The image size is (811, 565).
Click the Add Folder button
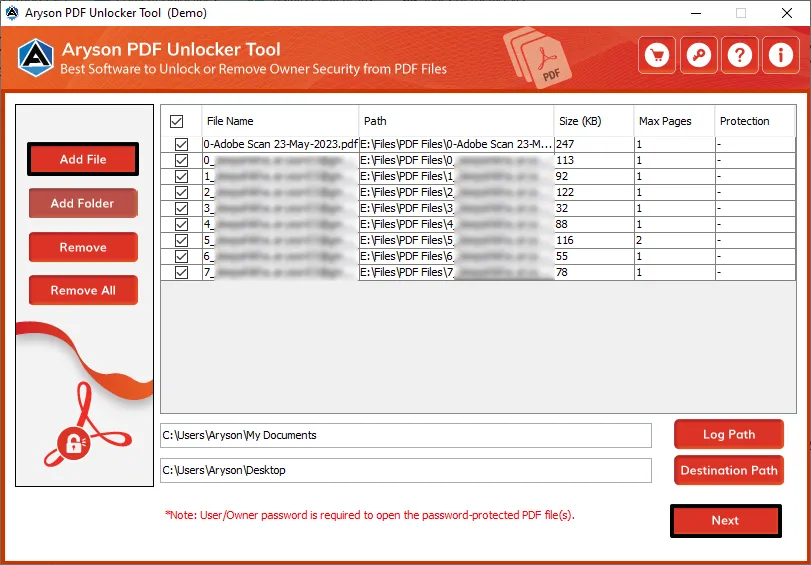pyautogui.click(x=83, y=203)
